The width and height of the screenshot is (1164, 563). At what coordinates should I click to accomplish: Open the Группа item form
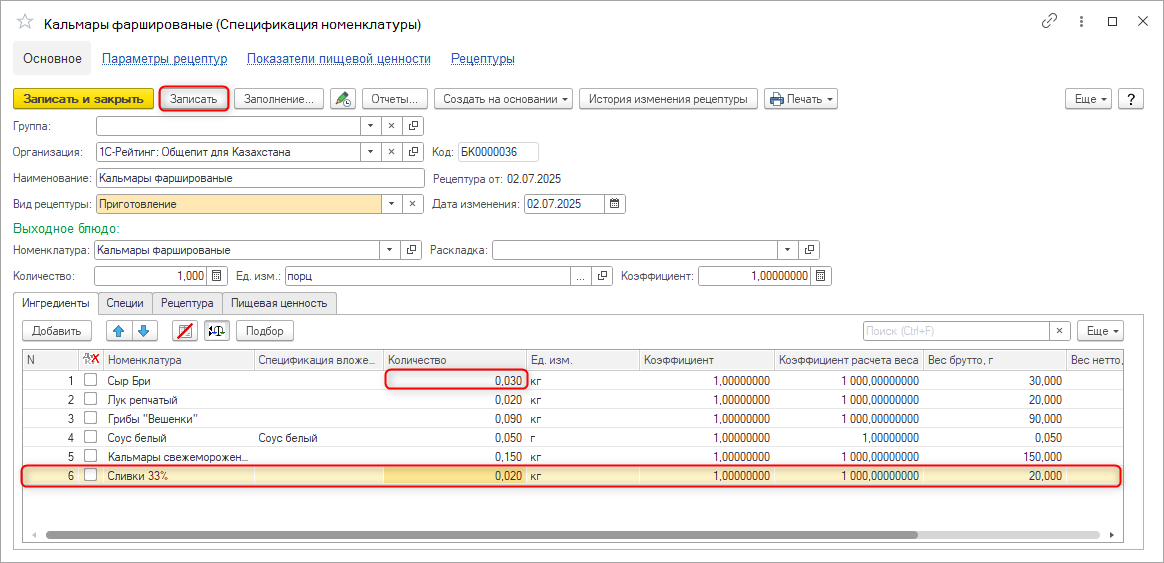click(413, 126)
